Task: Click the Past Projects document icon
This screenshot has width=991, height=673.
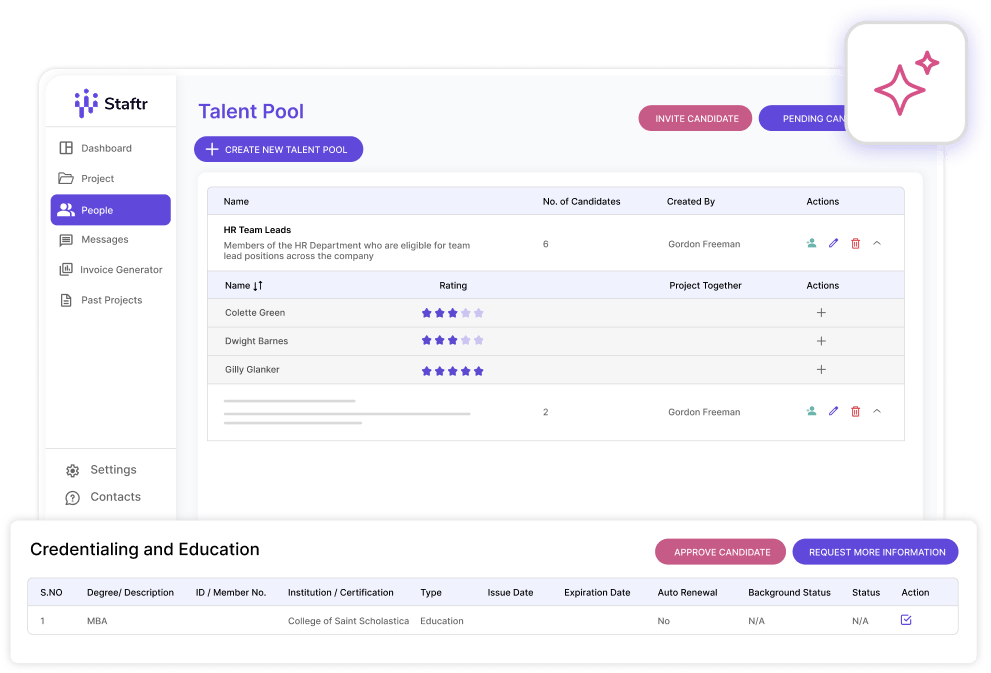Action: pos(66,300)
